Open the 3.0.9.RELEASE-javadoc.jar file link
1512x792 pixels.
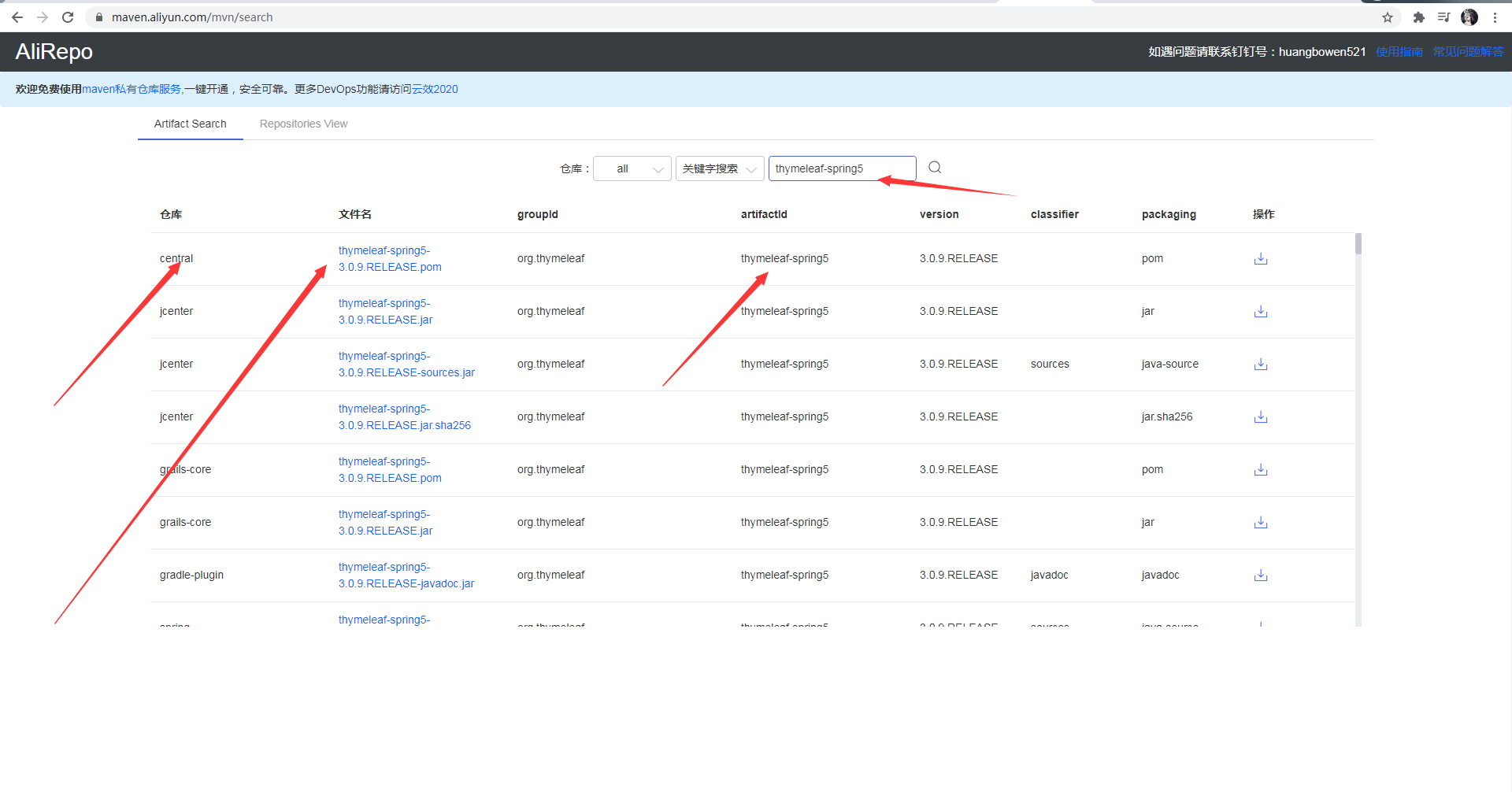406,575
